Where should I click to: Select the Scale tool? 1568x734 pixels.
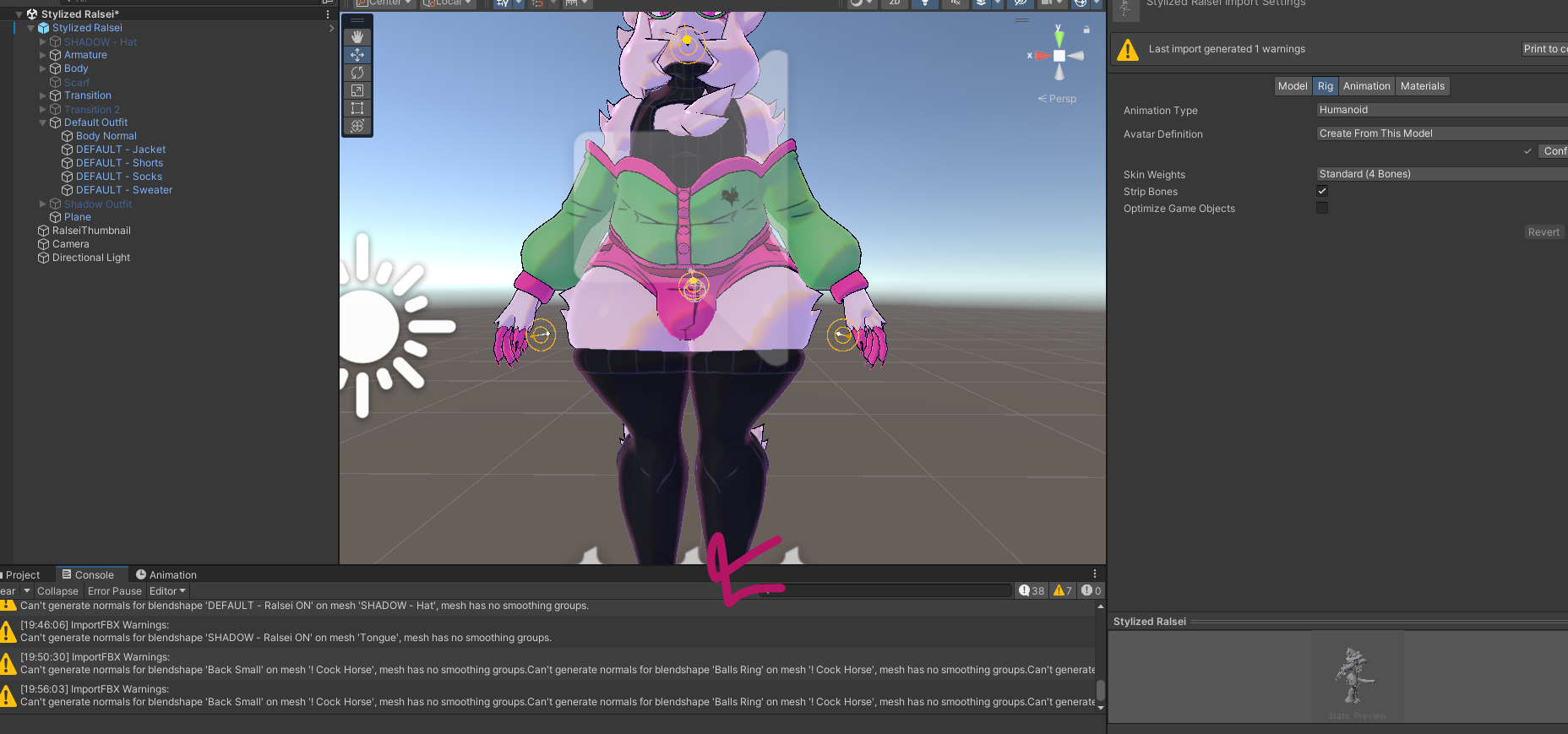click(x=357, y=90)
